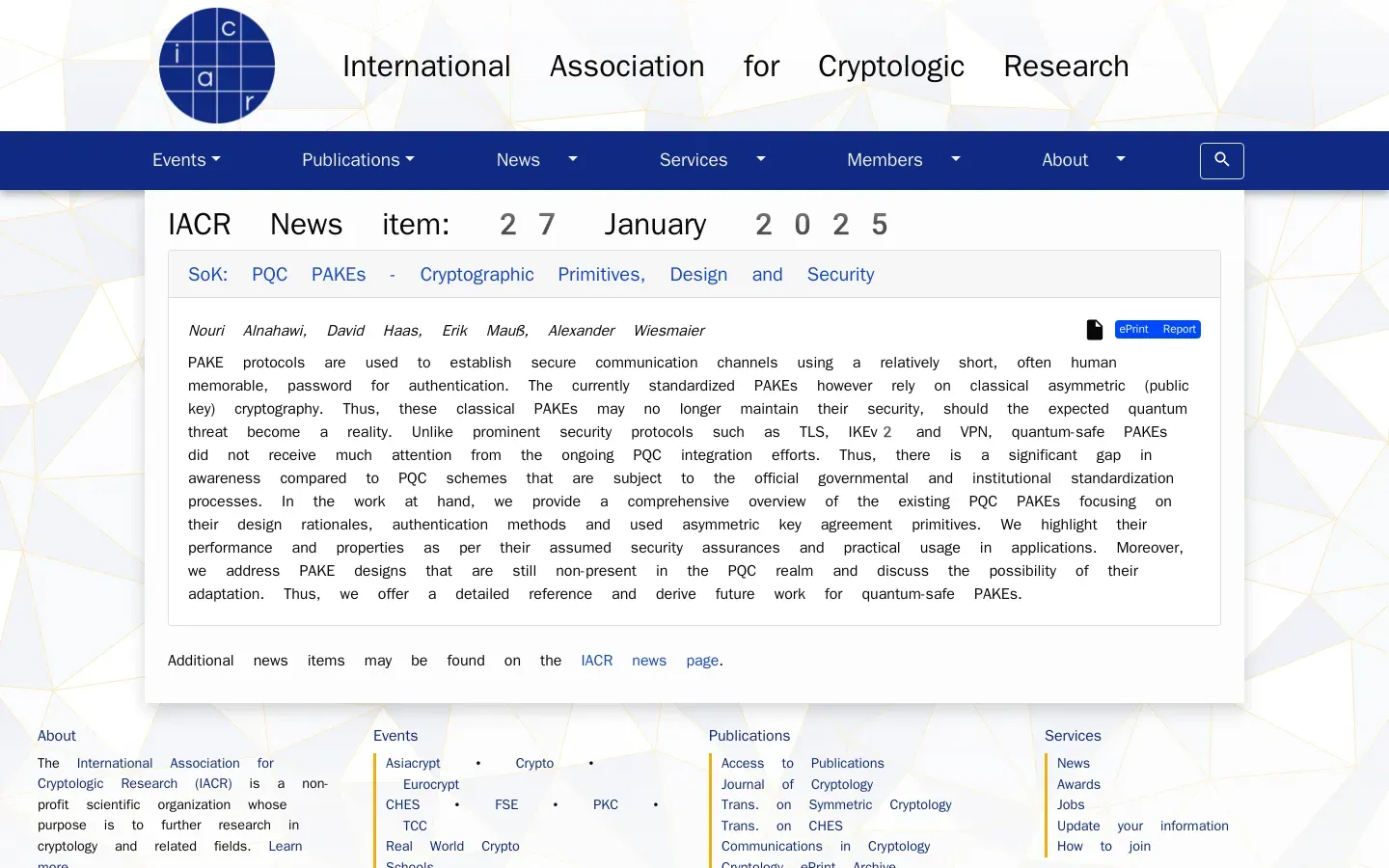Open Jobs link in footer Services
Image resolution: width=1389 pixels, height=868 pixels.
click(x=1071, y=804)
